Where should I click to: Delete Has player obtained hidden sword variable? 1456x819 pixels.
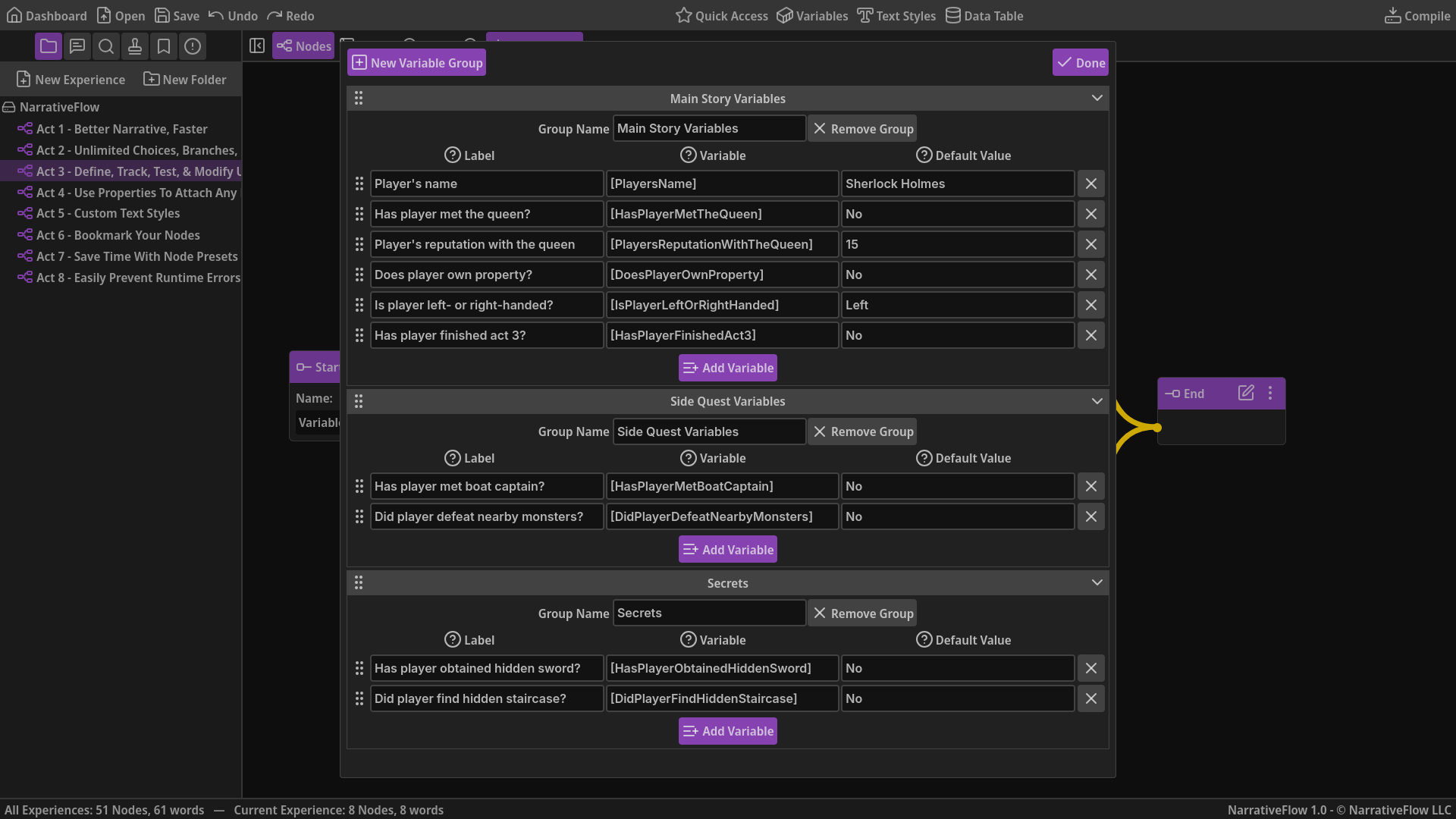pyautogui.click(x=1091, y=668)
